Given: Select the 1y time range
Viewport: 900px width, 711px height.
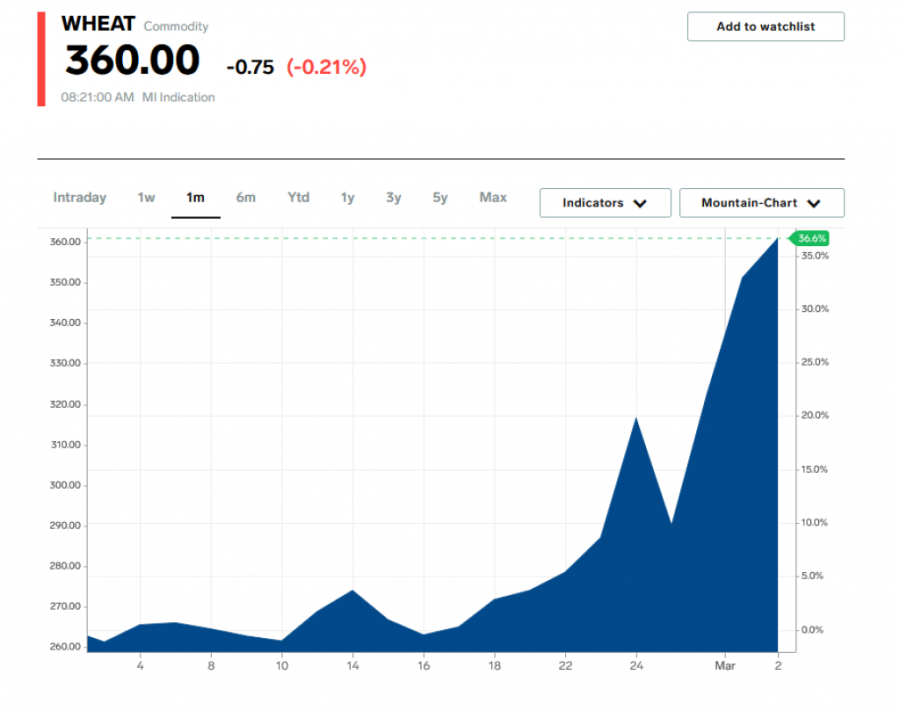Looking at the screenshot, I should click(x=347, y=198).
